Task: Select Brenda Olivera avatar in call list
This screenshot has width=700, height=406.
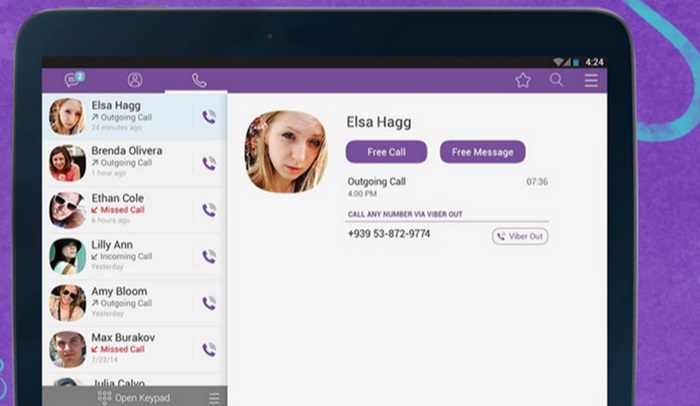Action: point(67,163)
